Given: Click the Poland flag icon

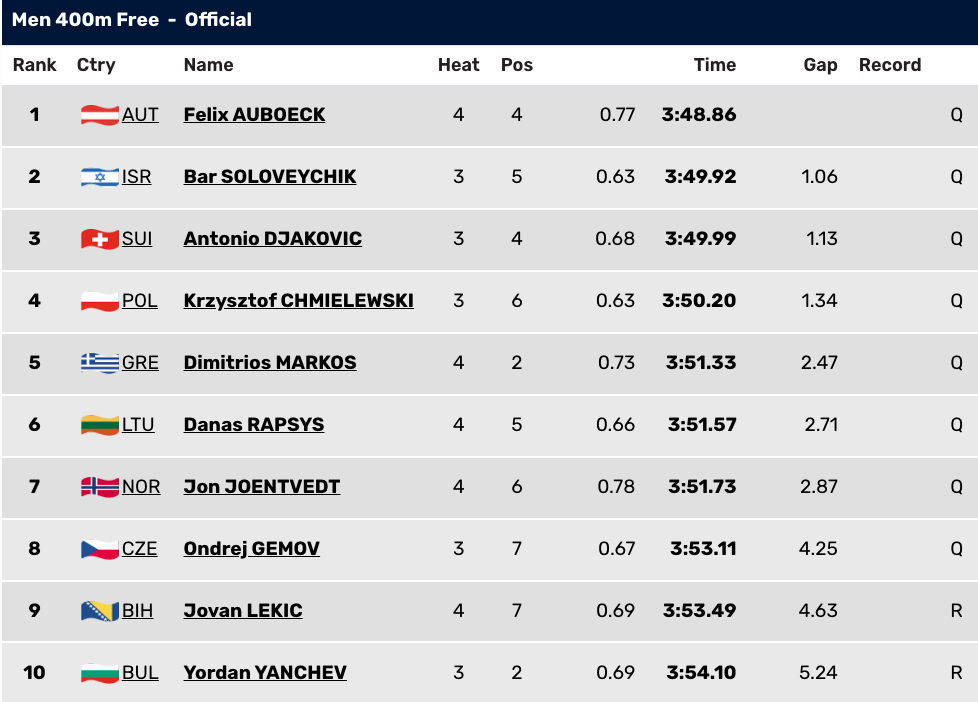Looking at the screenshot, I should (x=100, y=301).
